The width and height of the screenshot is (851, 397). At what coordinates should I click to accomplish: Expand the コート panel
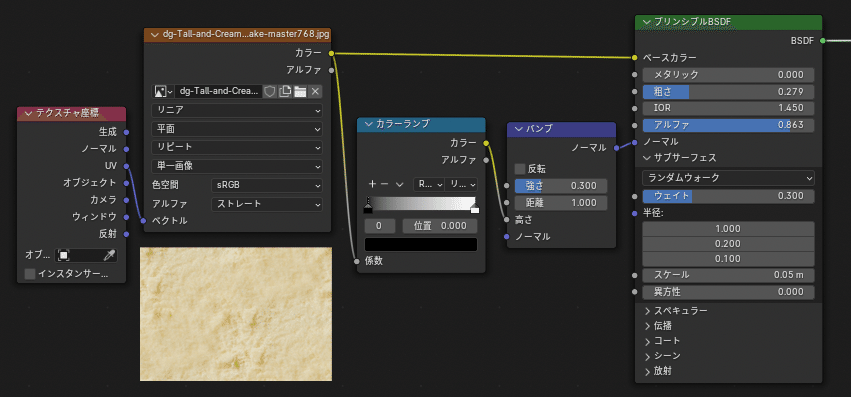pos(647,341)
